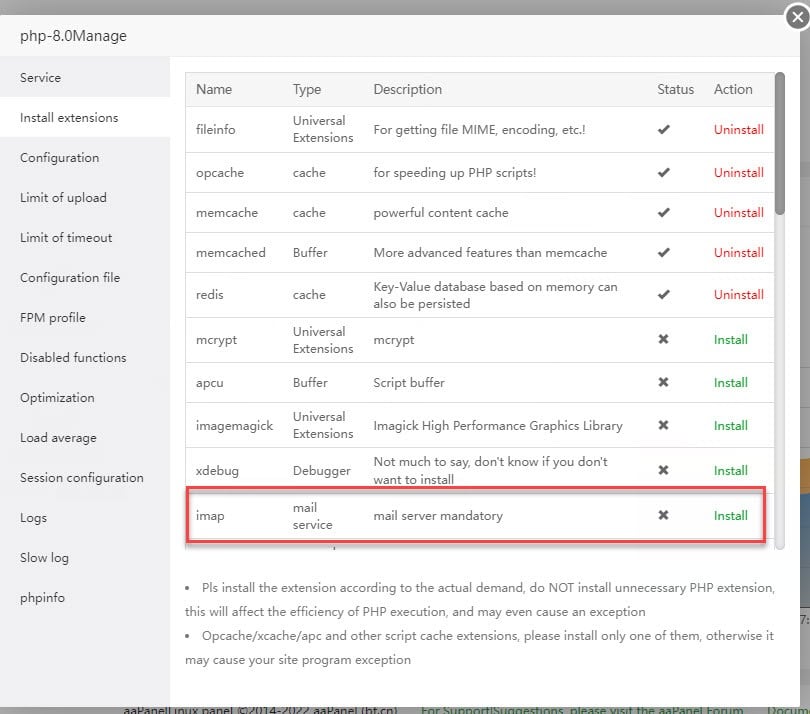Open Disabled functions section

73,357
